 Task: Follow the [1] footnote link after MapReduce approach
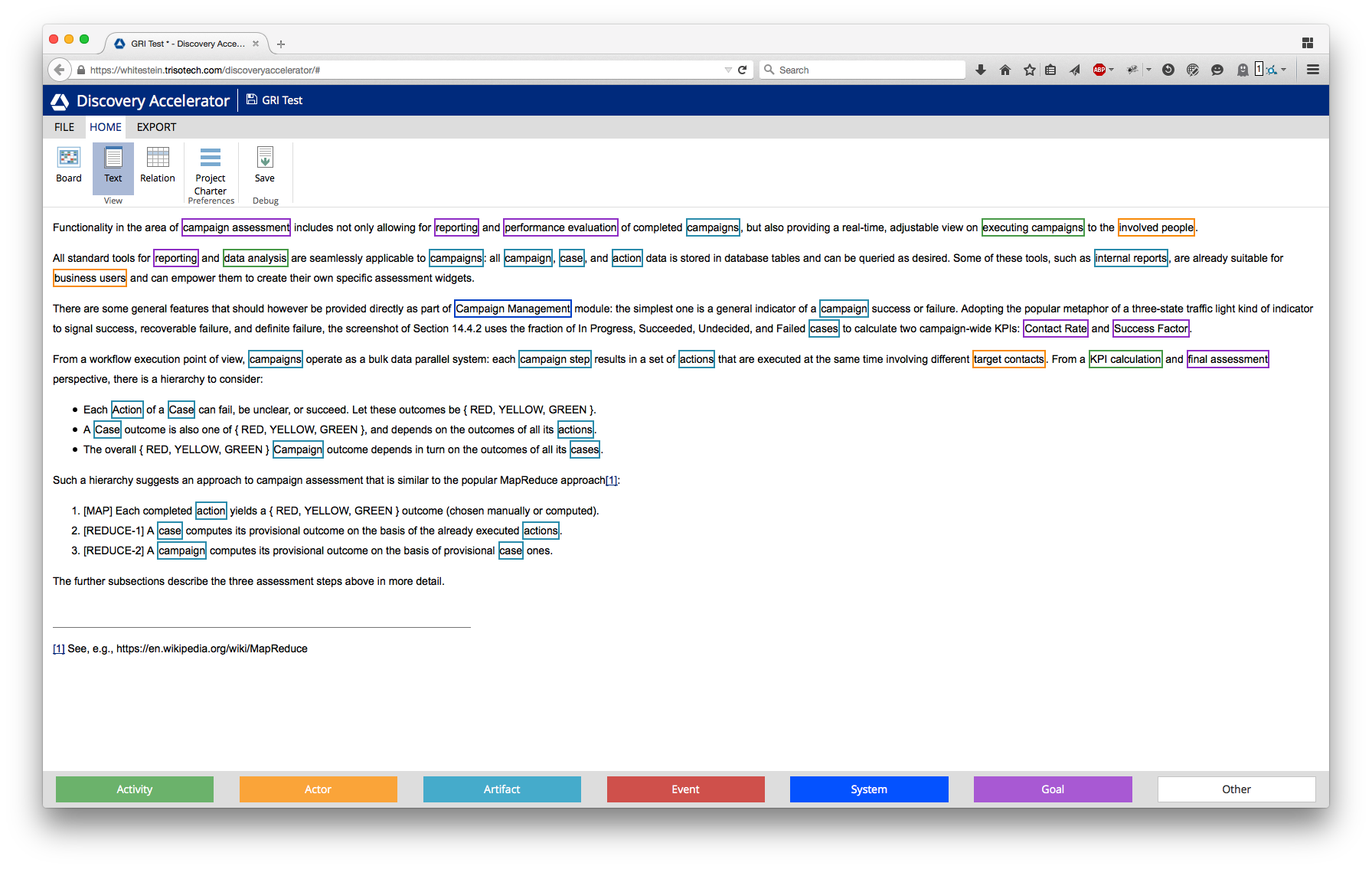pos(611,480)
